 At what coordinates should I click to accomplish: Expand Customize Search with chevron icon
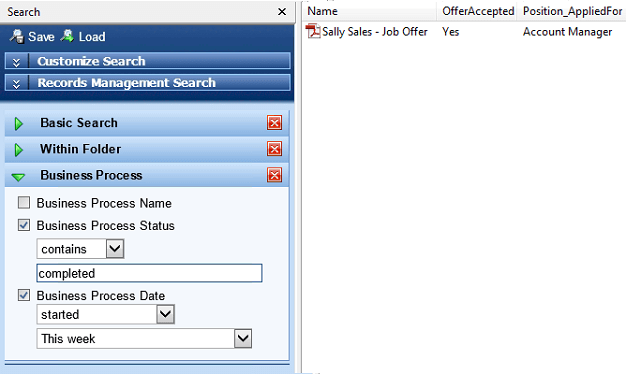pyautogui.click(x=16, y=61)
